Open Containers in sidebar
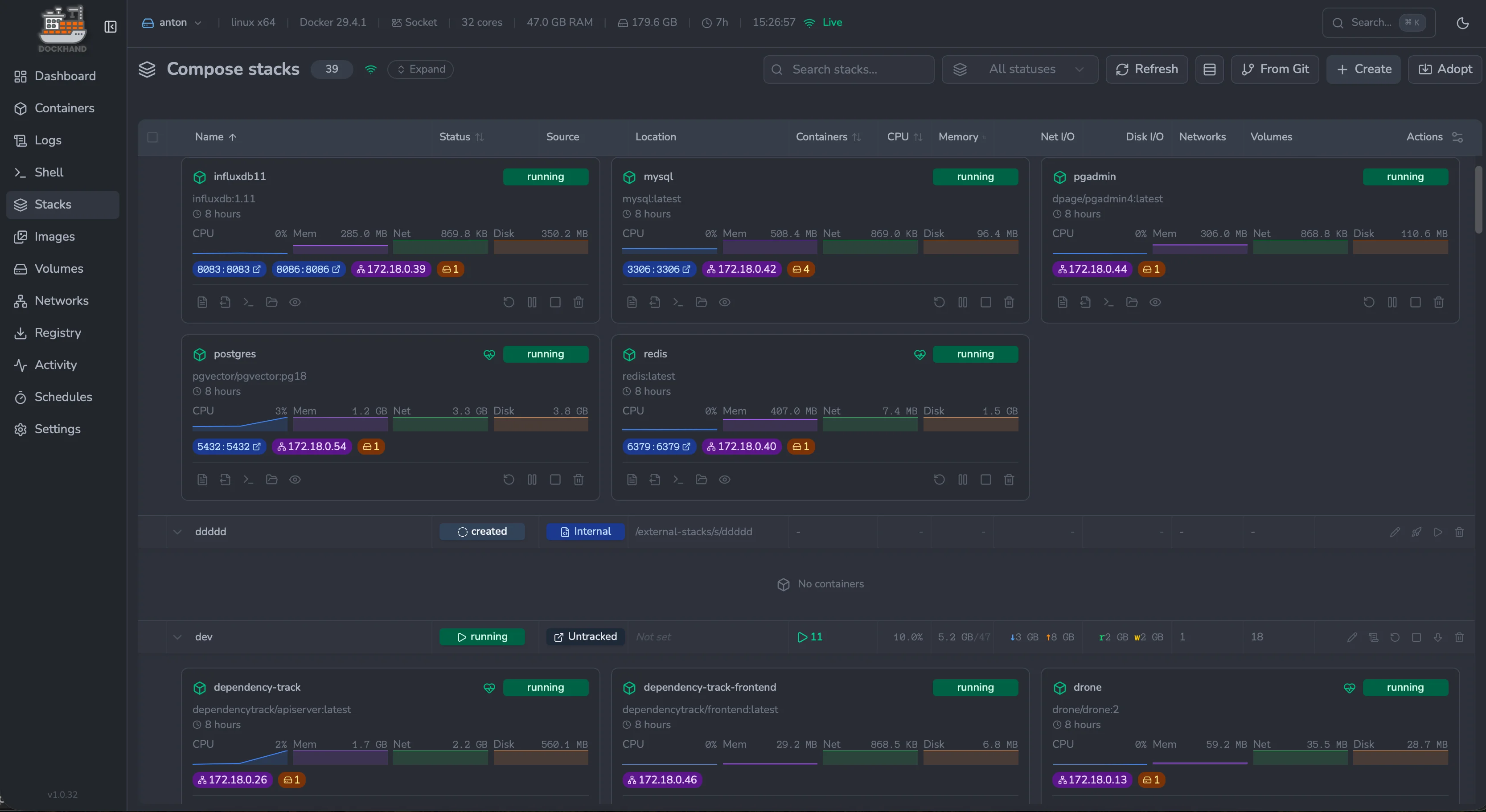 [63, 108]
